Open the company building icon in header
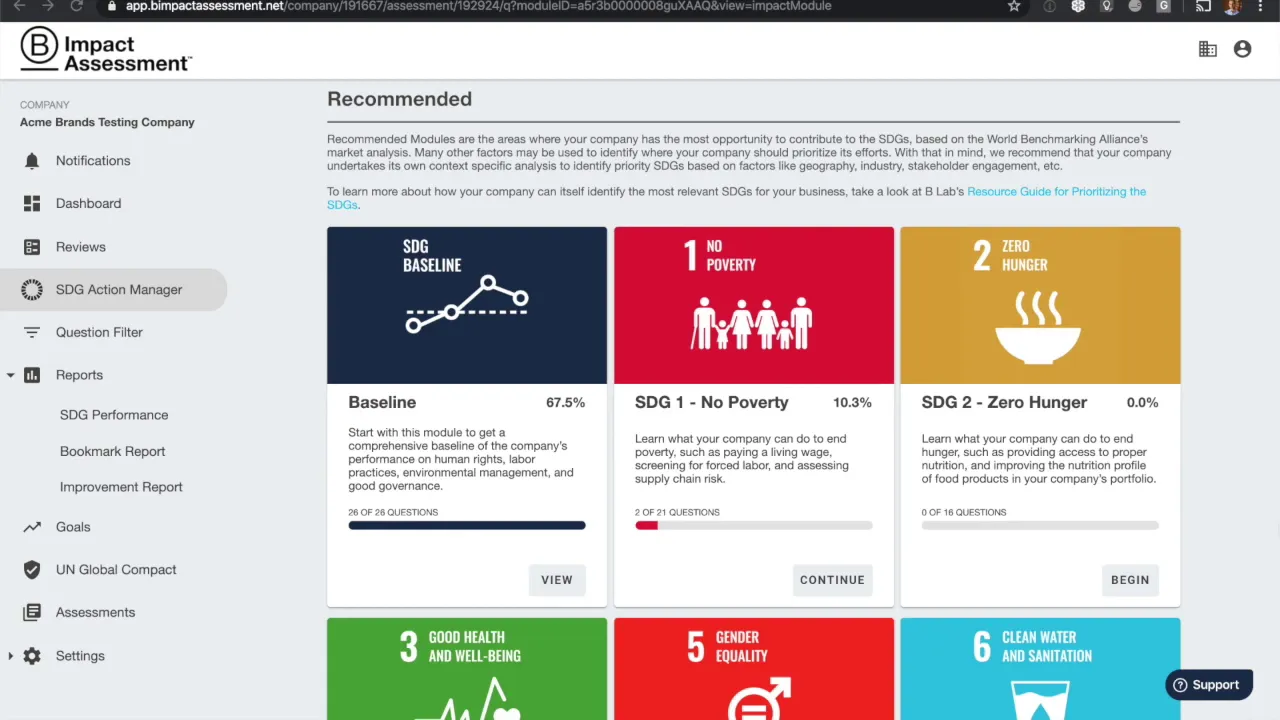The image size is (1280, 720). (1208, 49)
